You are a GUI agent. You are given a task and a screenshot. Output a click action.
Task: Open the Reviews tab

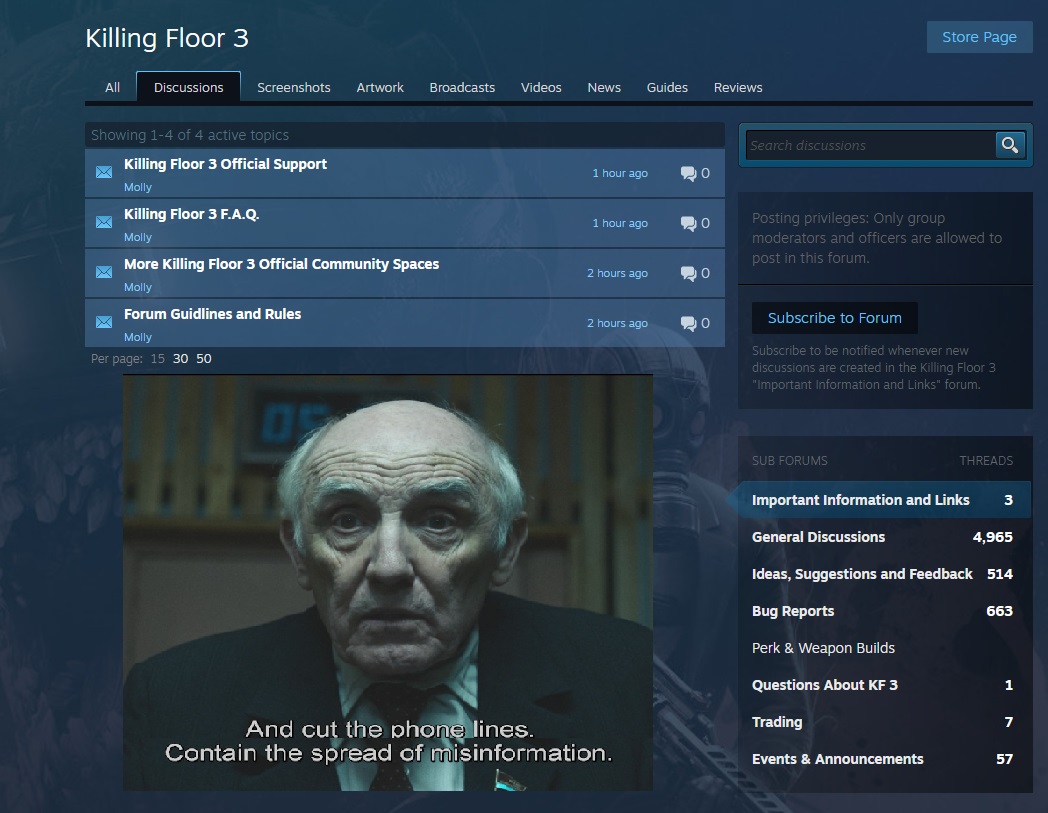tap(738, 88)
